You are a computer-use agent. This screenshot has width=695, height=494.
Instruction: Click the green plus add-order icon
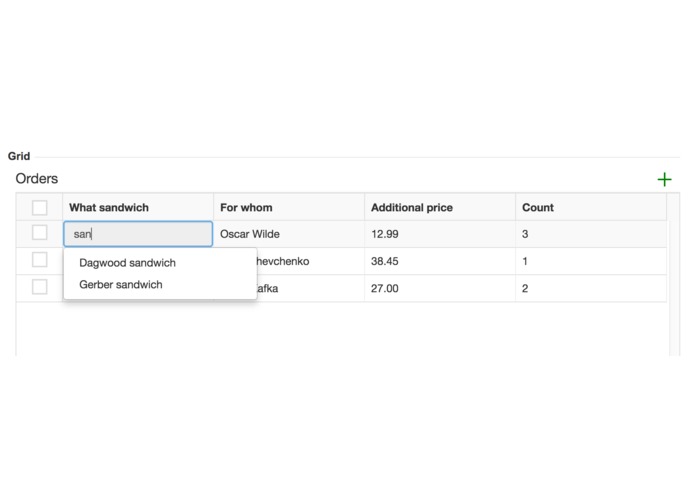coord(664,179)
